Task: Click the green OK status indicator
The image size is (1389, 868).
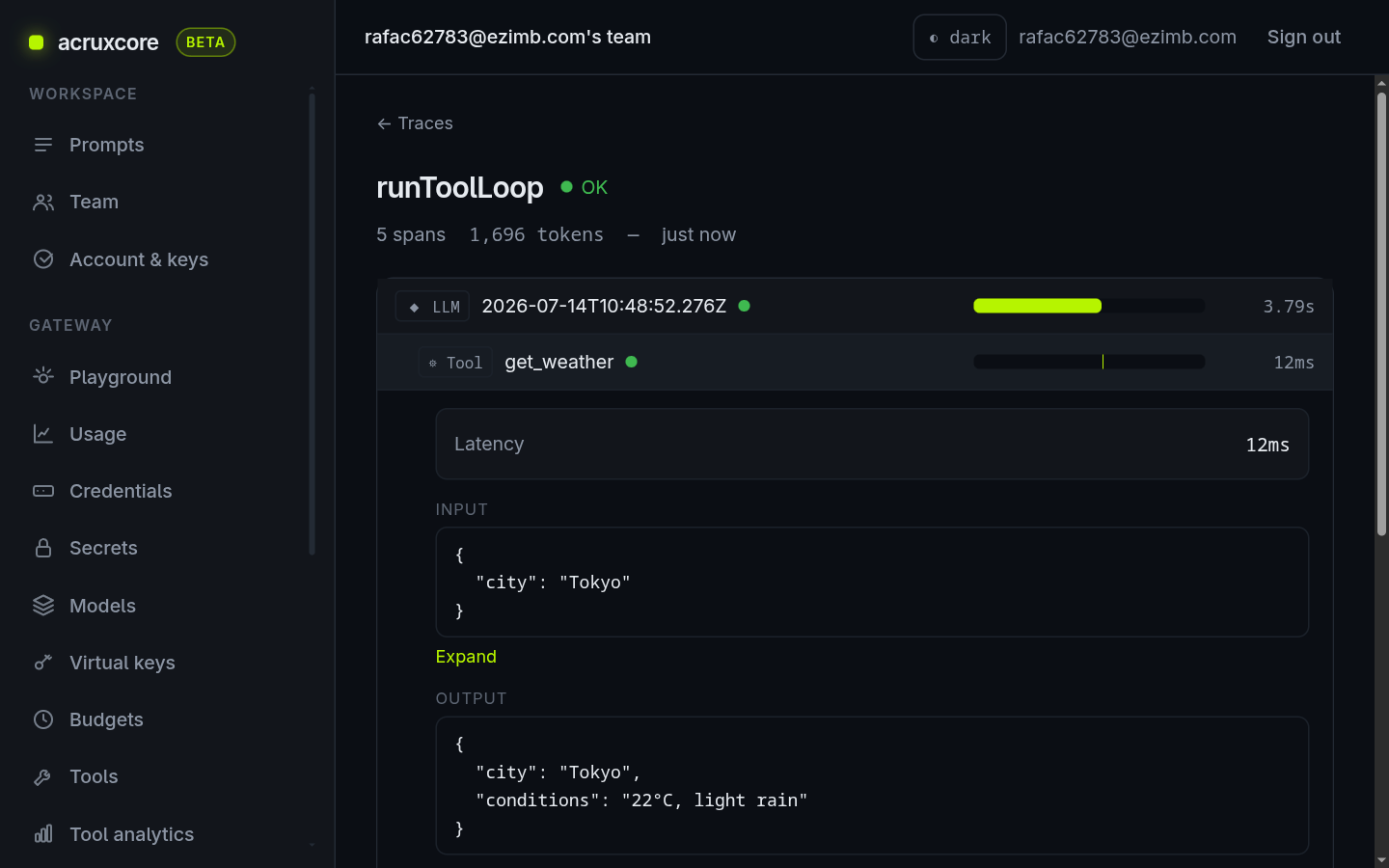Action: pos(585,187)
